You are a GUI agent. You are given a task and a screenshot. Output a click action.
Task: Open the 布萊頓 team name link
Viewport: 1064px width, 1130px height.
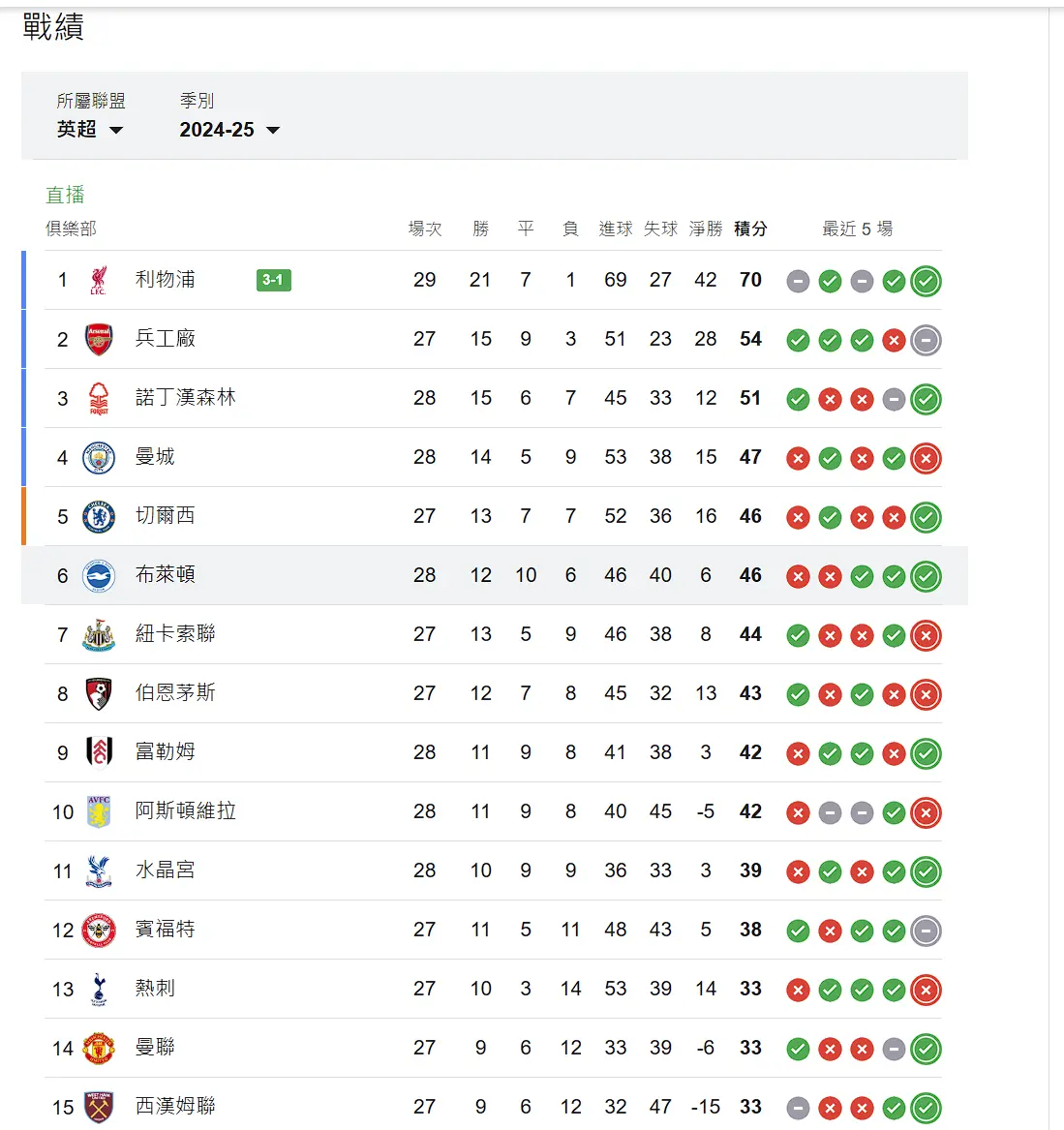point(165,574)
